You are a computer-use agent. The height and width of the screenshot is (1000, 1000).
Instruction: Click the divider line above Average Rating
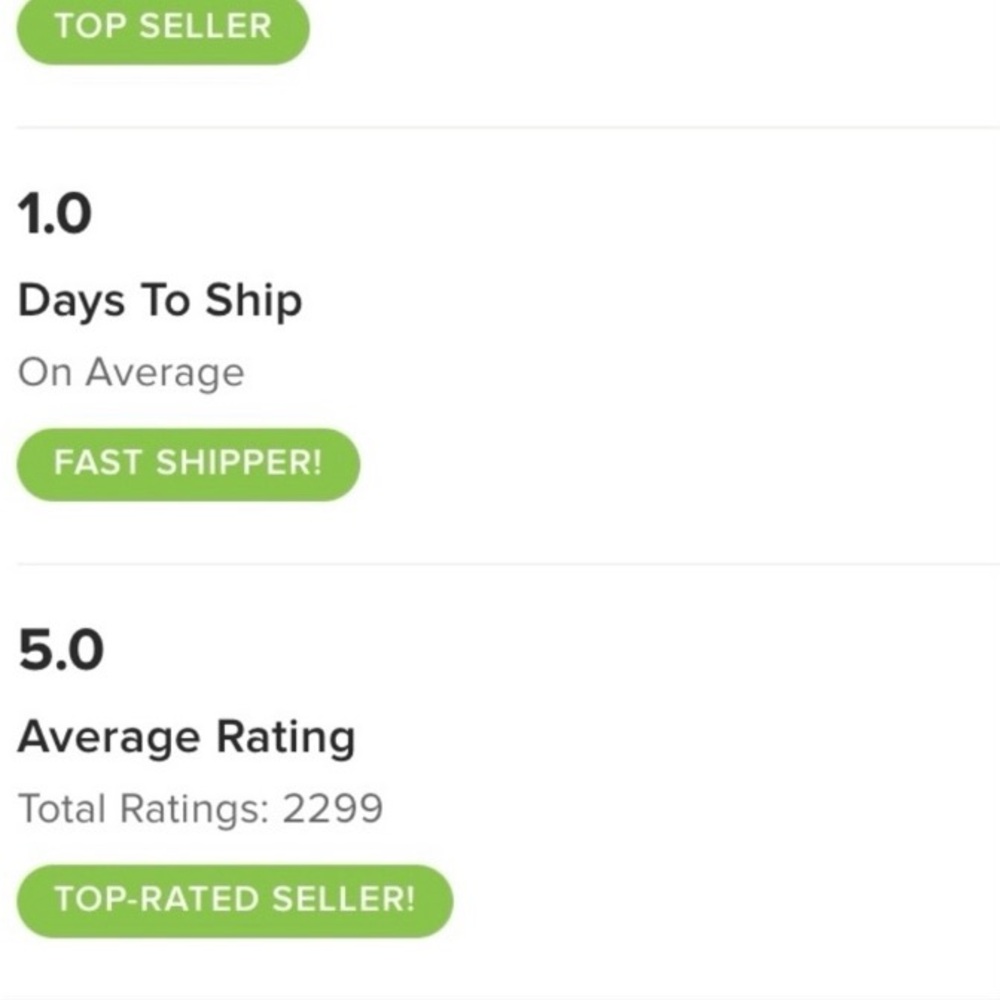coord(500,564)
